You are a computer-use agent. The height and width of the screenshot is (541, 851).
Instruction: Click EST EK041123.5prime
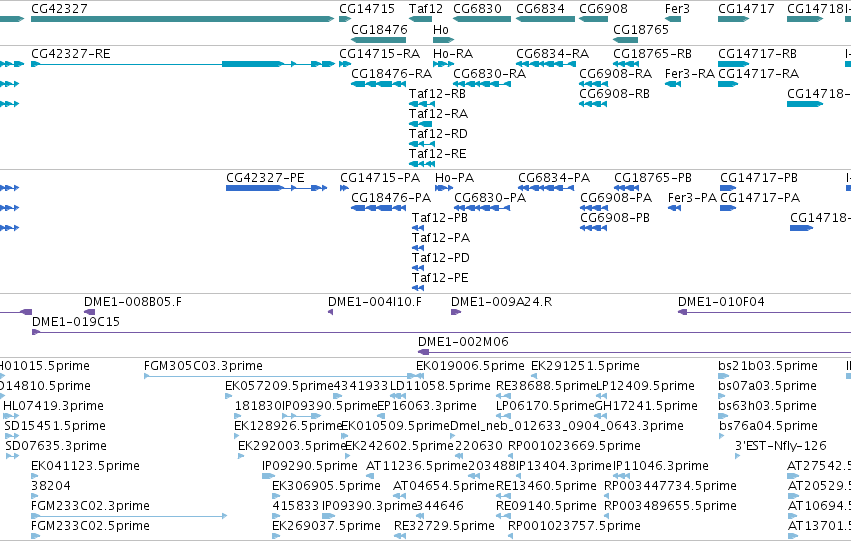85,466
